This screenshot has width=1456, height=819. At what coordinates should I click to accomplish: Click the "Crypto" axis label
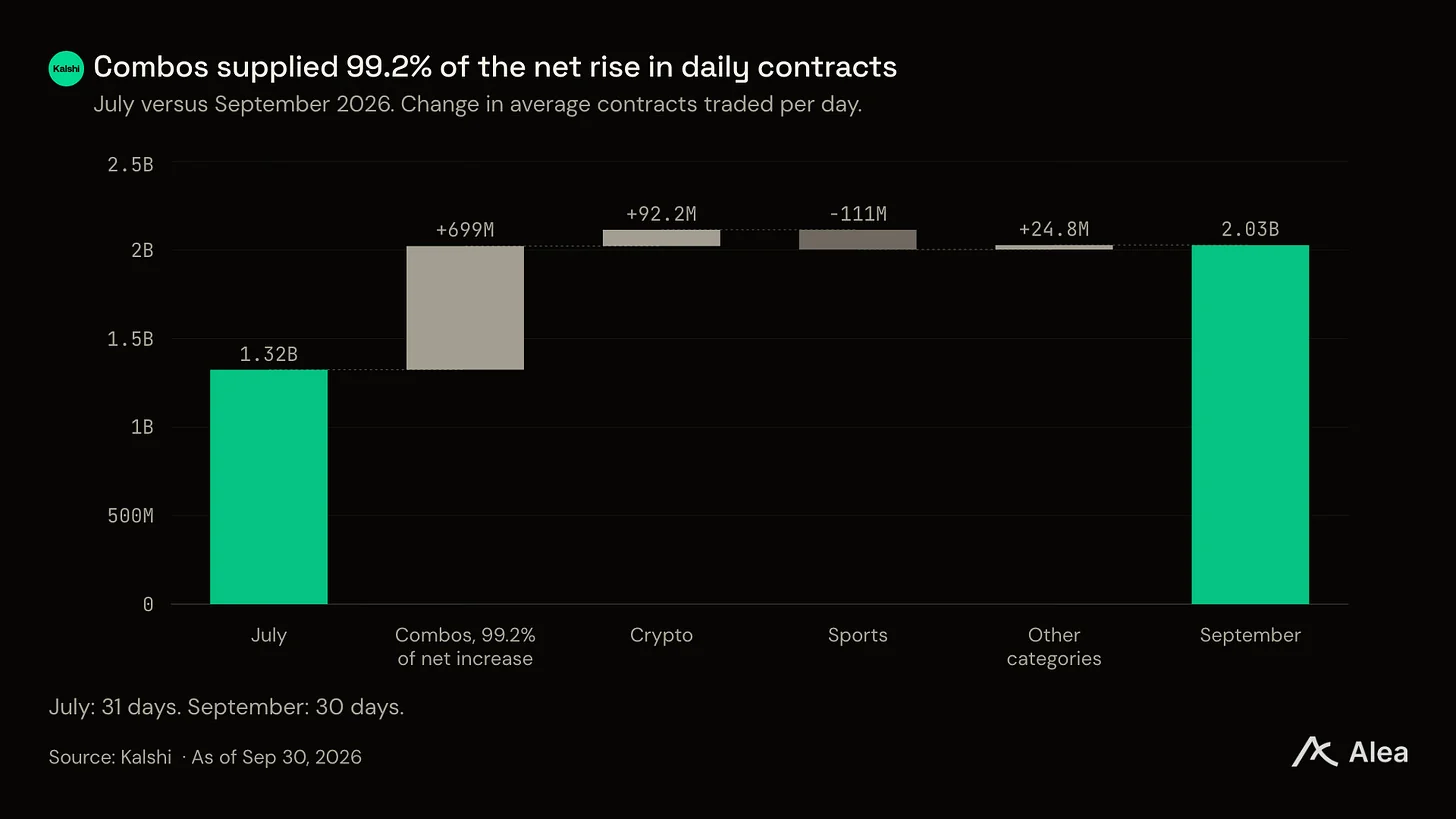661,635
